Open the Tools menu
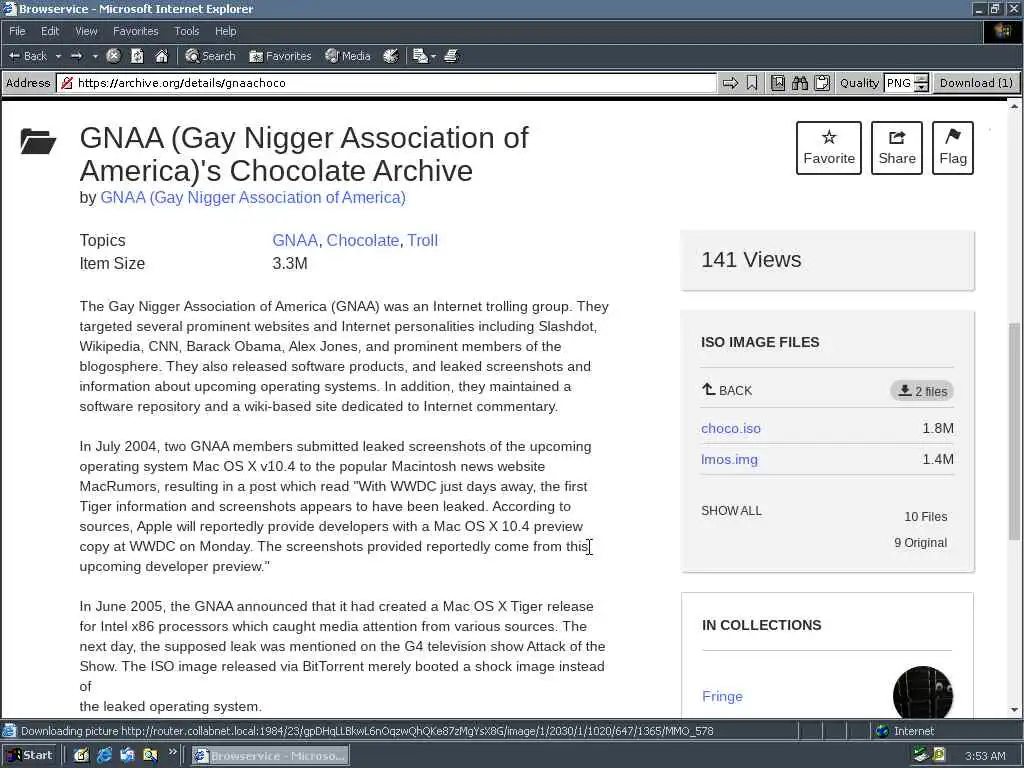The height and width of the screenshot is (768, 1024). pyautogui.click(x=187, y=31)
